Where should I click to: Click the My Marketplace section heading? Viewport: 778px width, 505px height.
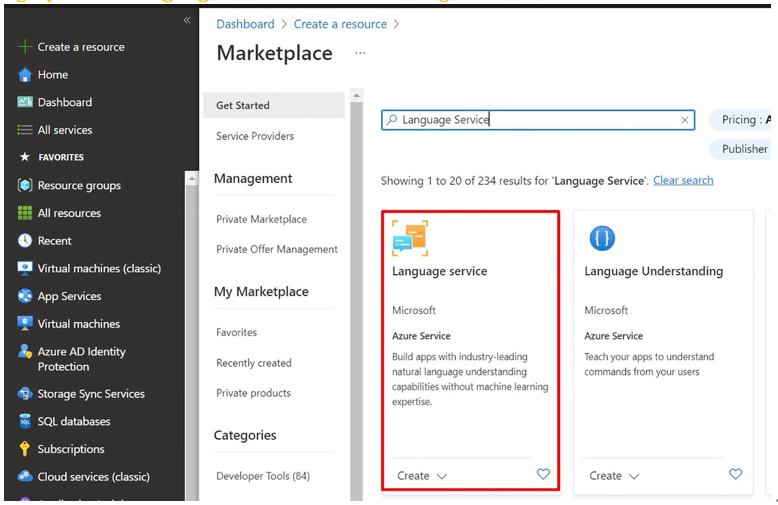point(261,292)
